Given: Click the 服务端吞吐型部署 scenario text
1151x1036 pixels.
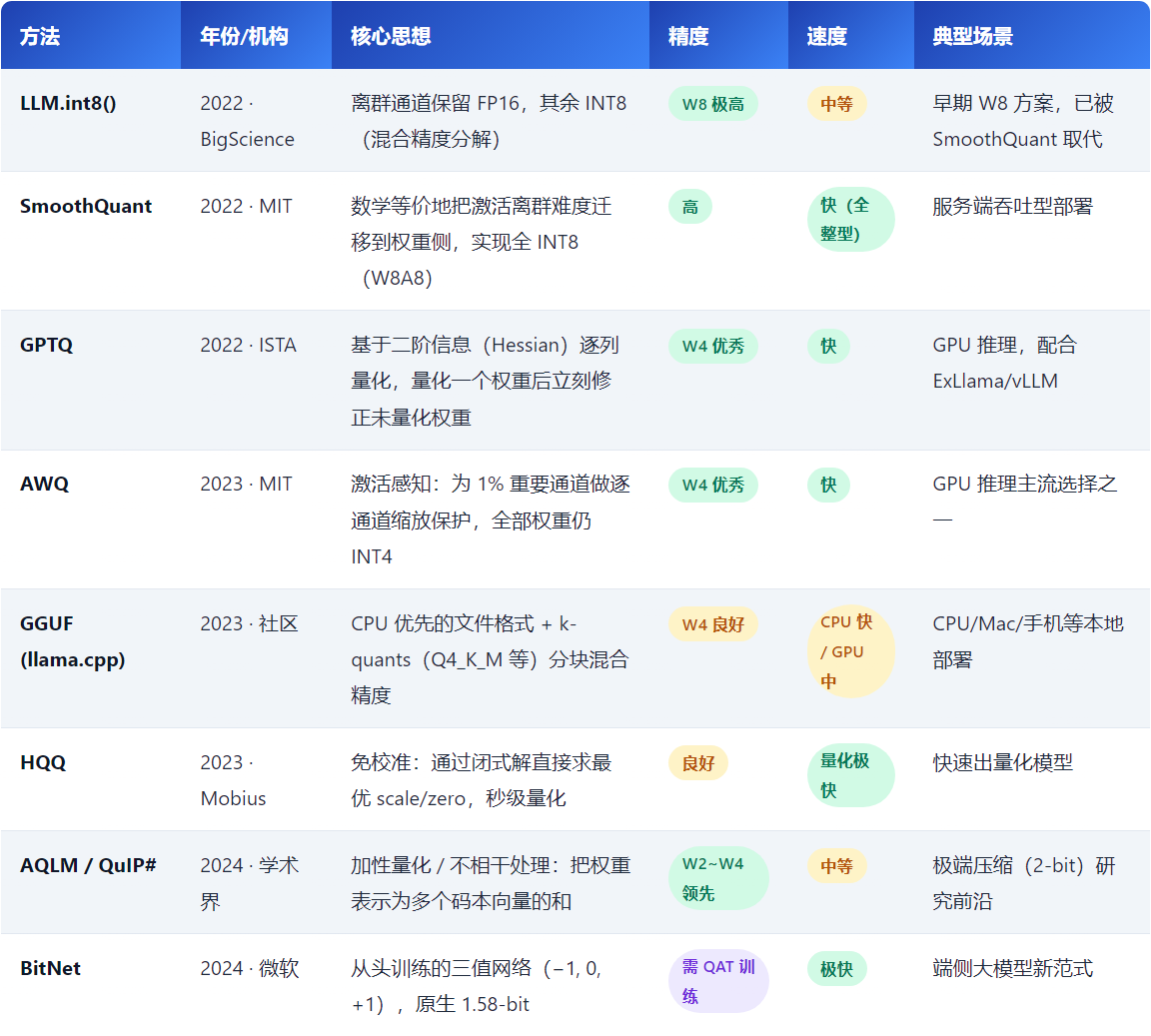Looking at the screenshot, I should tap(1012, 207).
